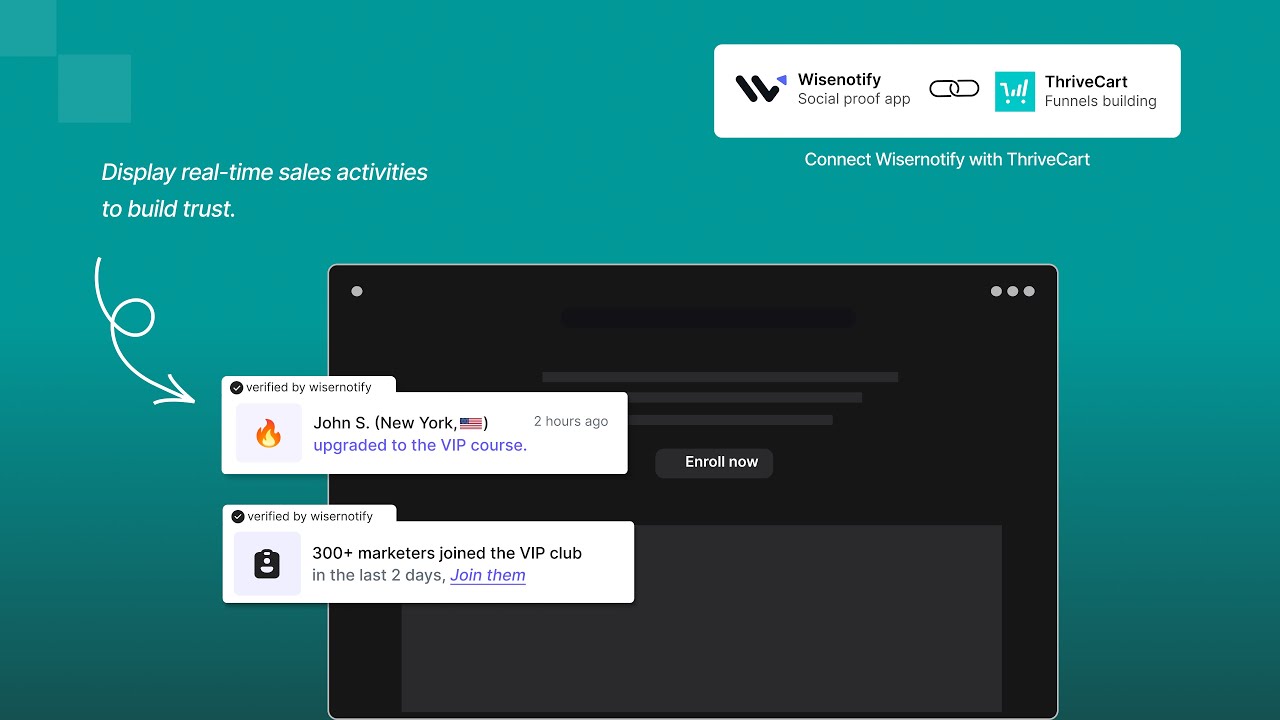Click the upgraded to the VIP course text
The height and width of the screenshot is (720, 1280).
coord(420,445)
